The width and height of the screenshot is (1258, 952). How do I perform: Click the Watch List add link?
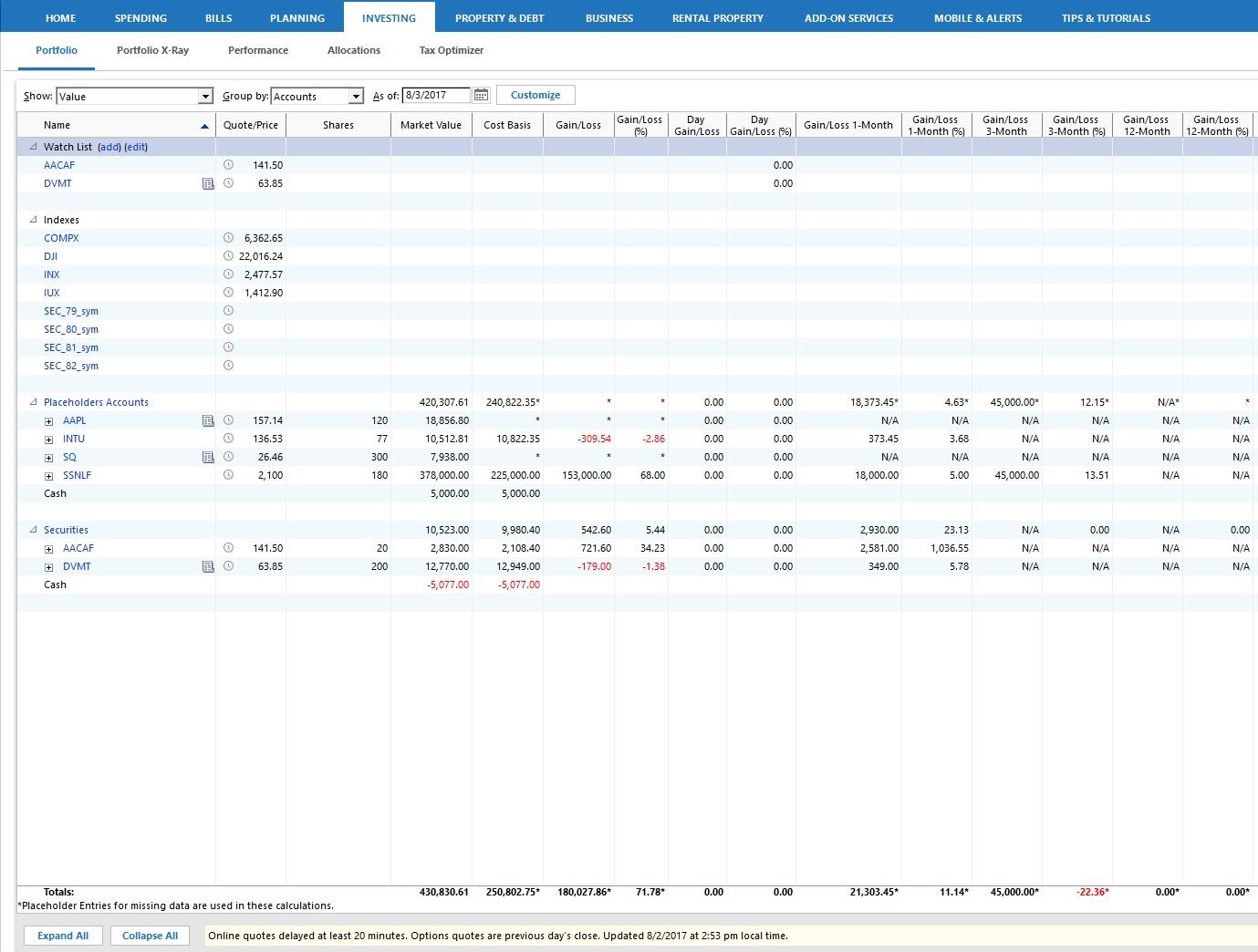pos(109,147)
